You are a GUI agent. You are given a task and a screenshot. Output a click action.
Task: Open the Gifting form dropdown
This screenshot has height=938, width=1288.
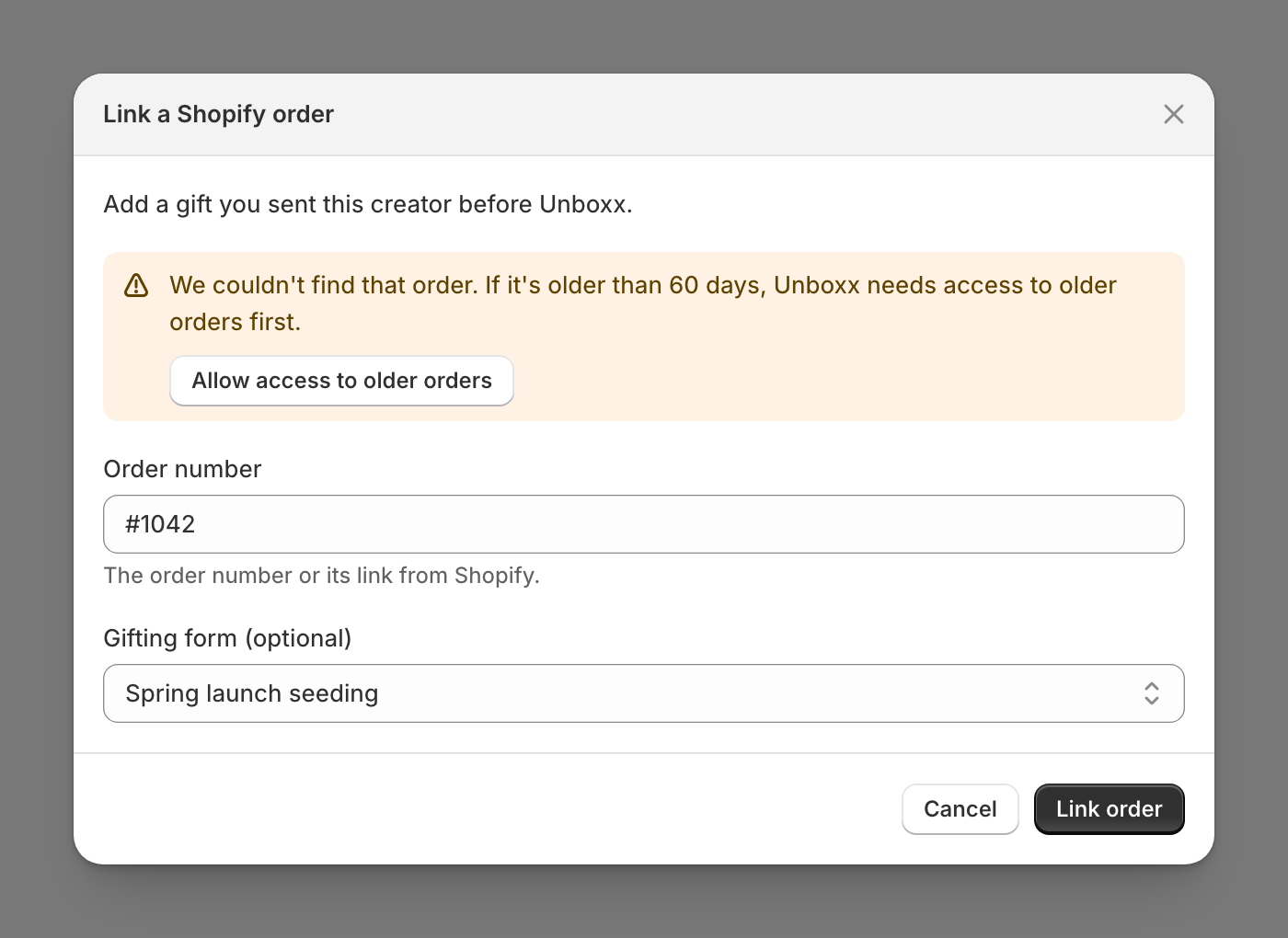coord(643,693)
